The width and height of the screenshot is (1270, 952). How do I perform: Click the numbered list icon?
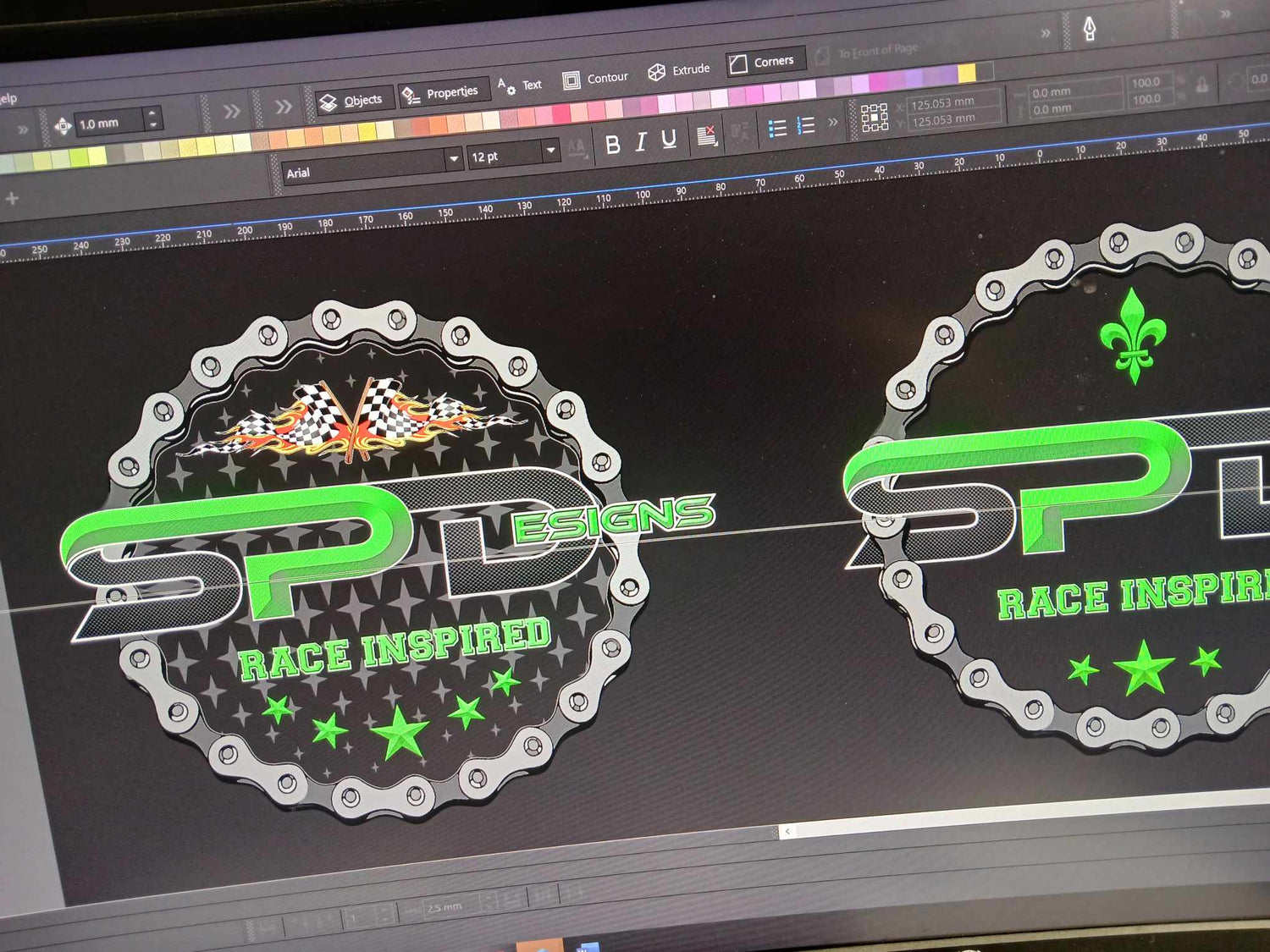(805, 126)
